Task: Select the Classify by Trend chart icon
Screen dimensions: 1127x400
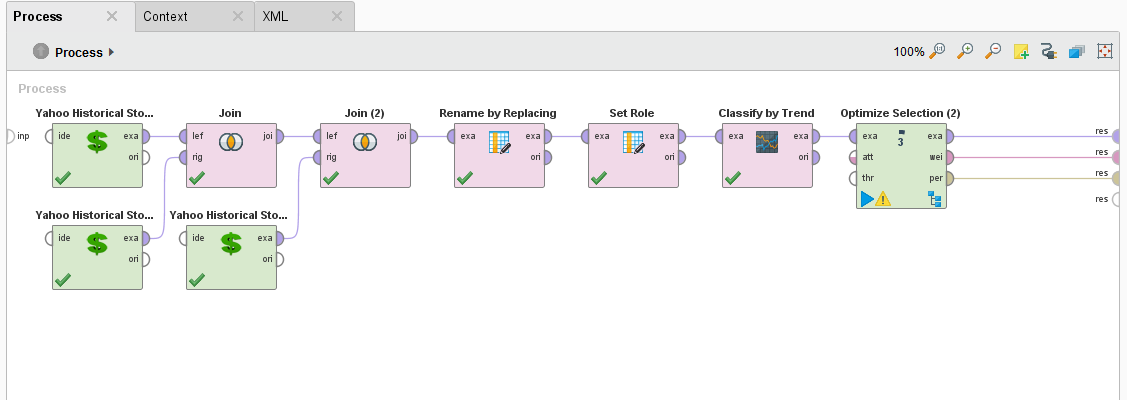Action: pos(767,142)
